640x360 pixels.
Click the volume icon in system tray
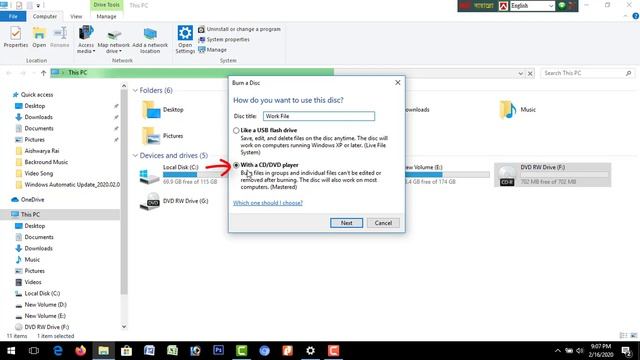point(580,351)
